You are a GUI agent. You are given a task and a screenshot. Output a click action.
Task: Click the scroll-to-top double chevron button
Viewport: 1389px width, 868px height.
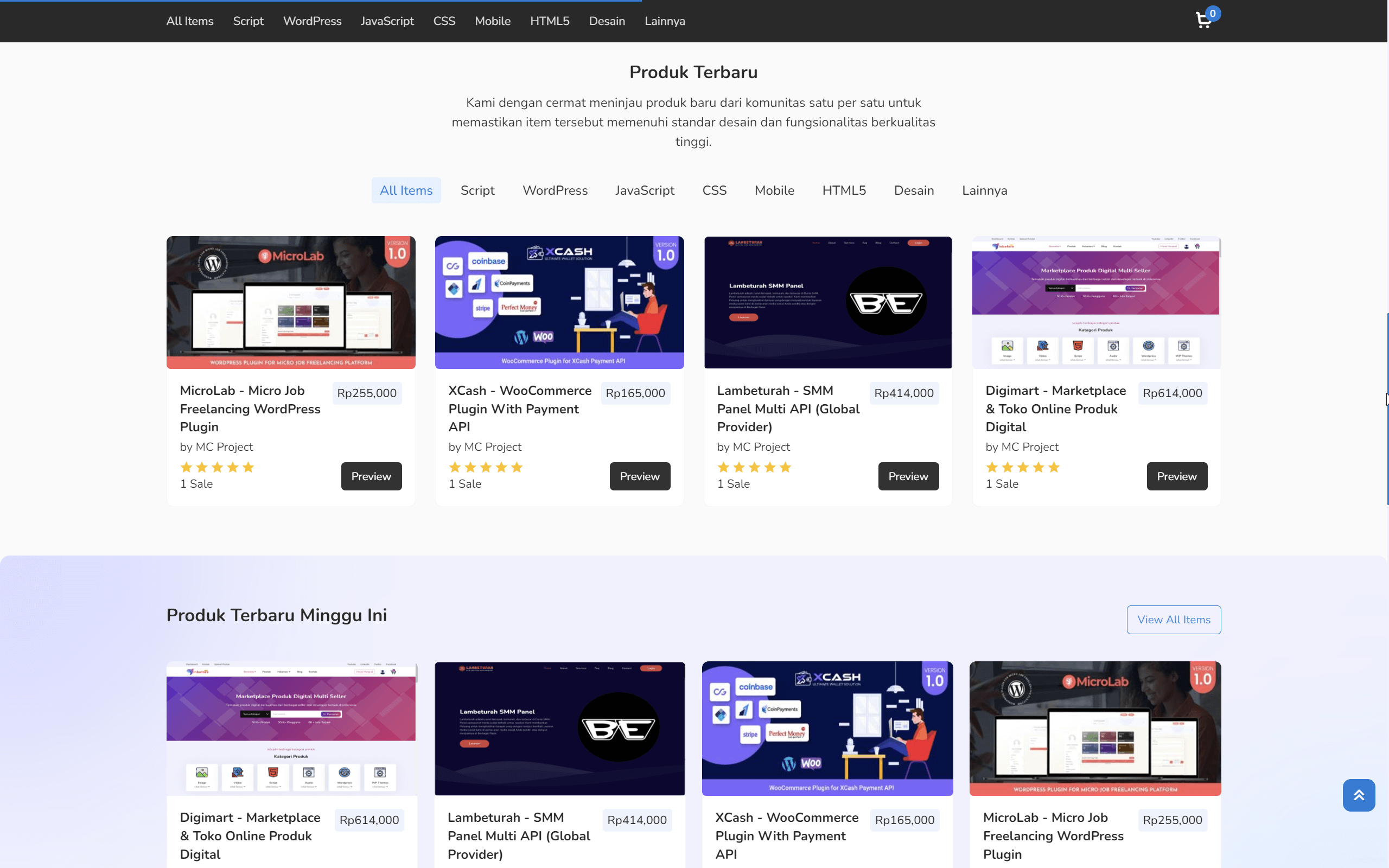(1359, 795)
